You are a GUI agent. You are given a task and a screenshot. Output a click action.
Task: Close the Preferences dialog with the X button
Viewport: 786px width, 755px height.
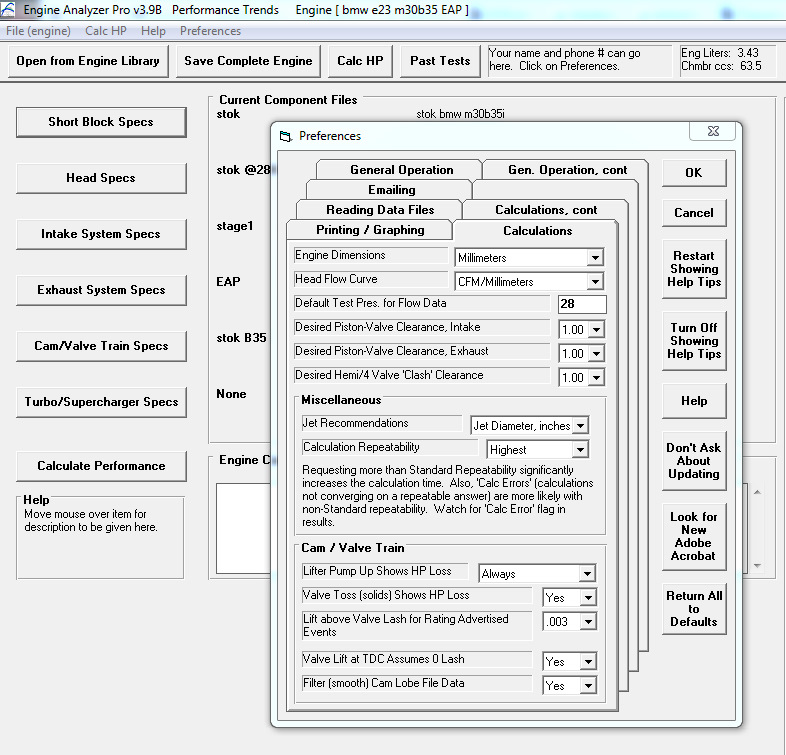point(712,131)
